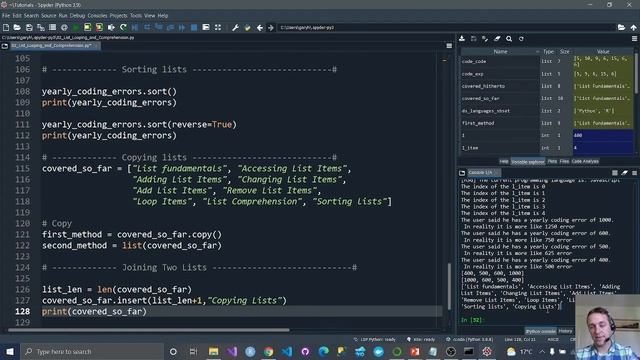Open the Source menu

click(49, 16)
